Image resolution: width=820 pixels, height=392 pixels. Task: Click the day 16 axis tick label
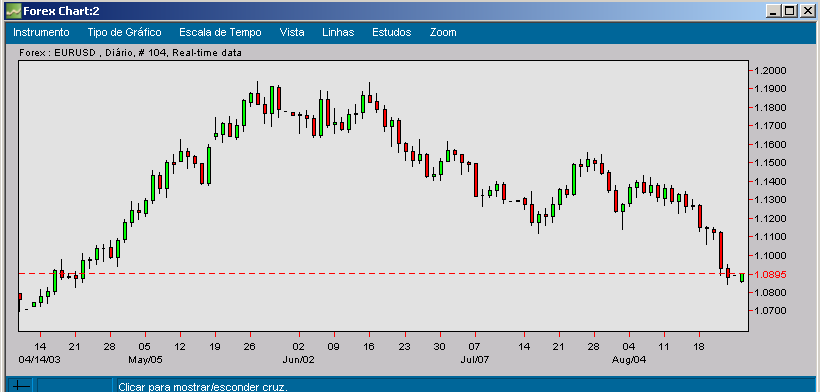(369, 347)
